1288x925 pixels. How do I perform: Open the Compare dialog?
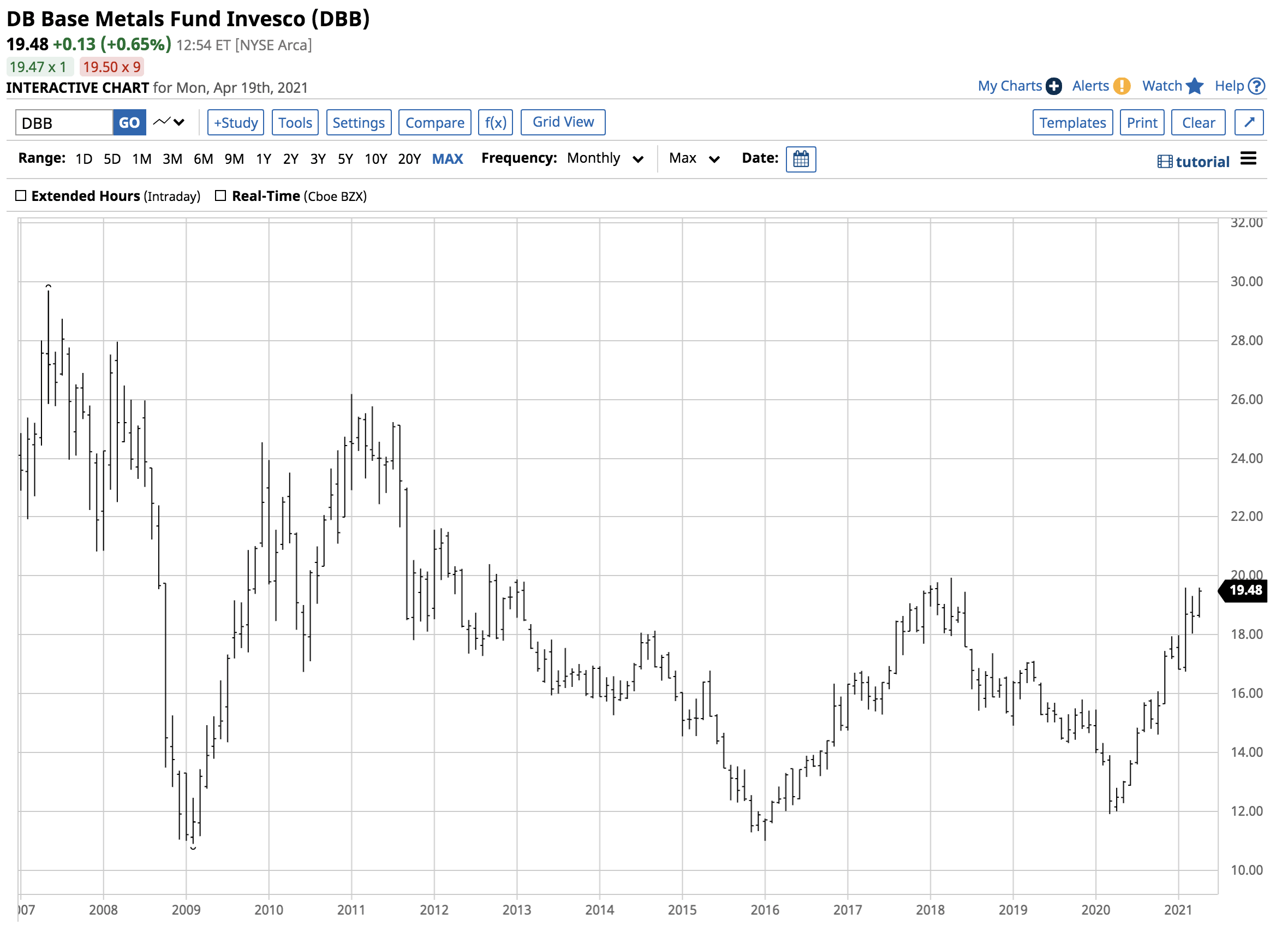434,122
